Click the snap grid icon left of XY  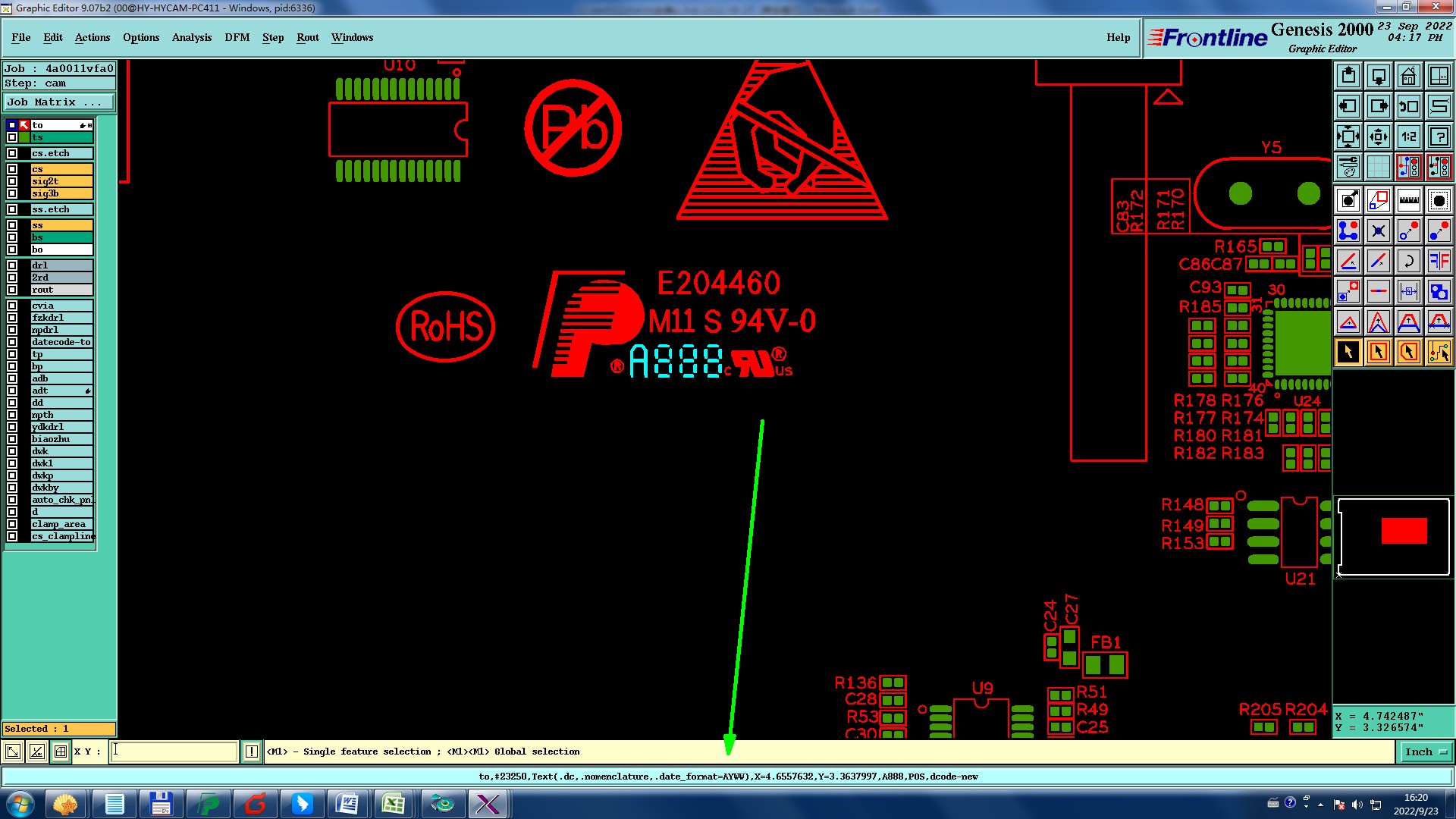point(61,752)
